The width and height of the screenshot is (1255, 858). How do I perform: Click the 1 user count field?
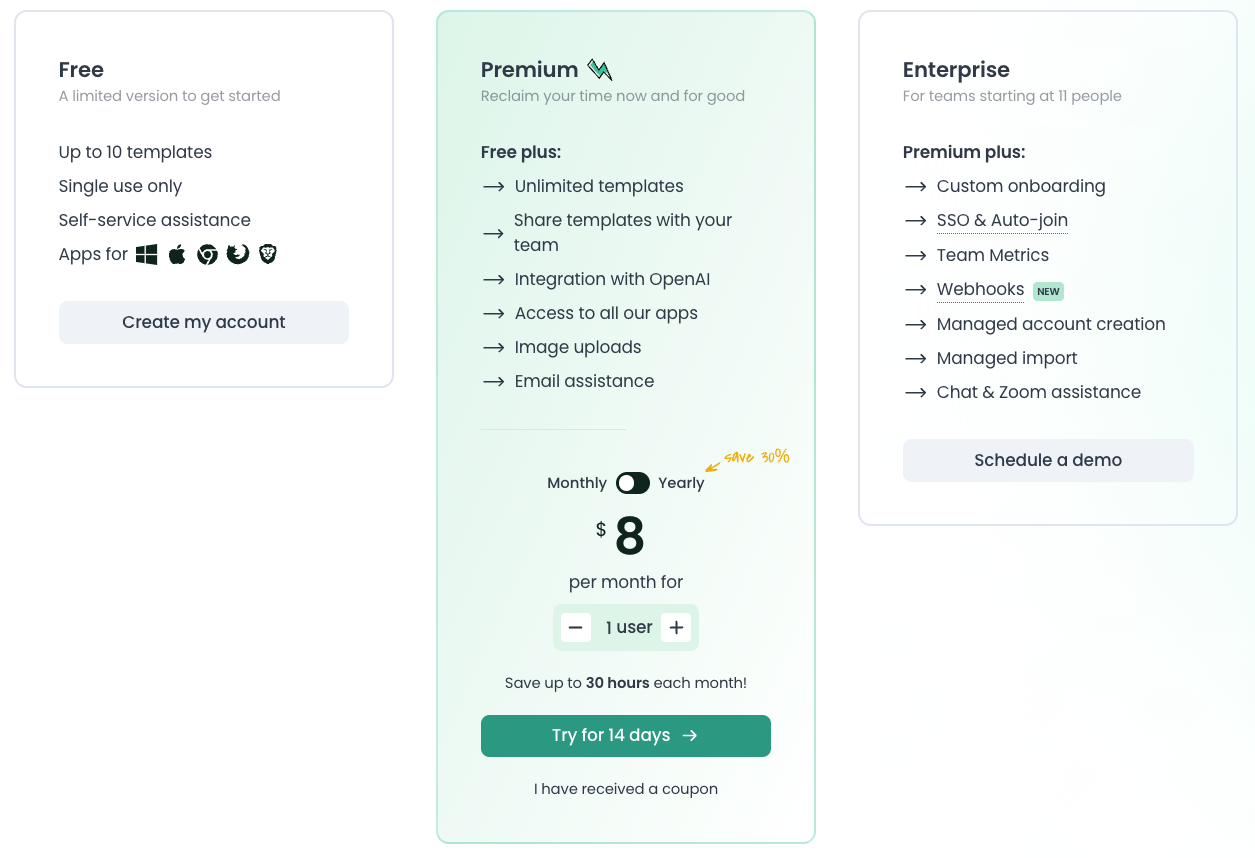(x=628, y=628)
